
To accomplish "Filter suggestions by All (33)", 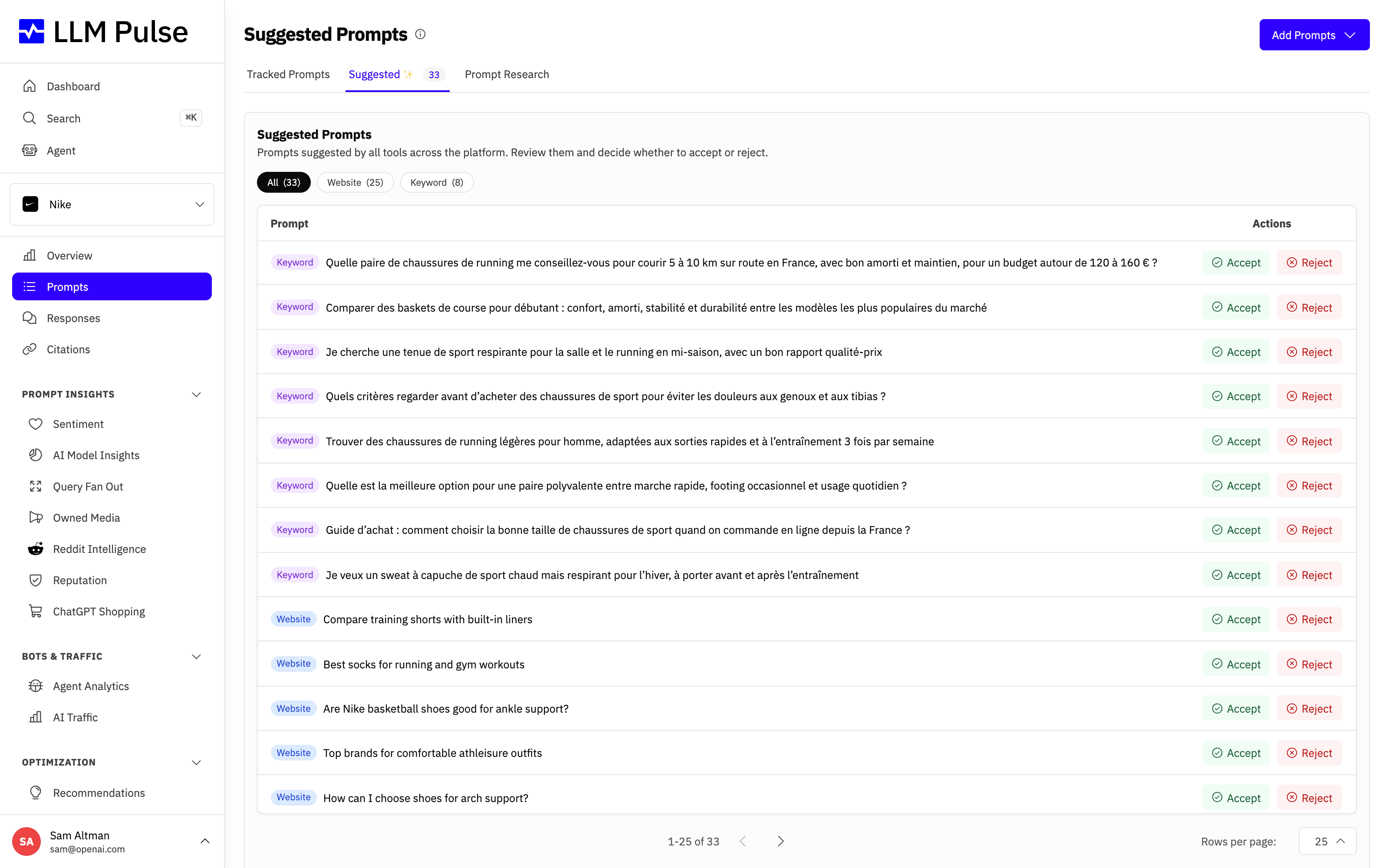I will 283,183.
